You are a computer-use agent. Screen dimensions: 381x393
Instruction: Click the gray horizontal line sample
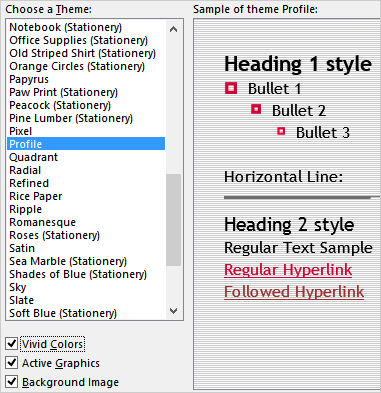pyautogui.click(x=302, y=197)
